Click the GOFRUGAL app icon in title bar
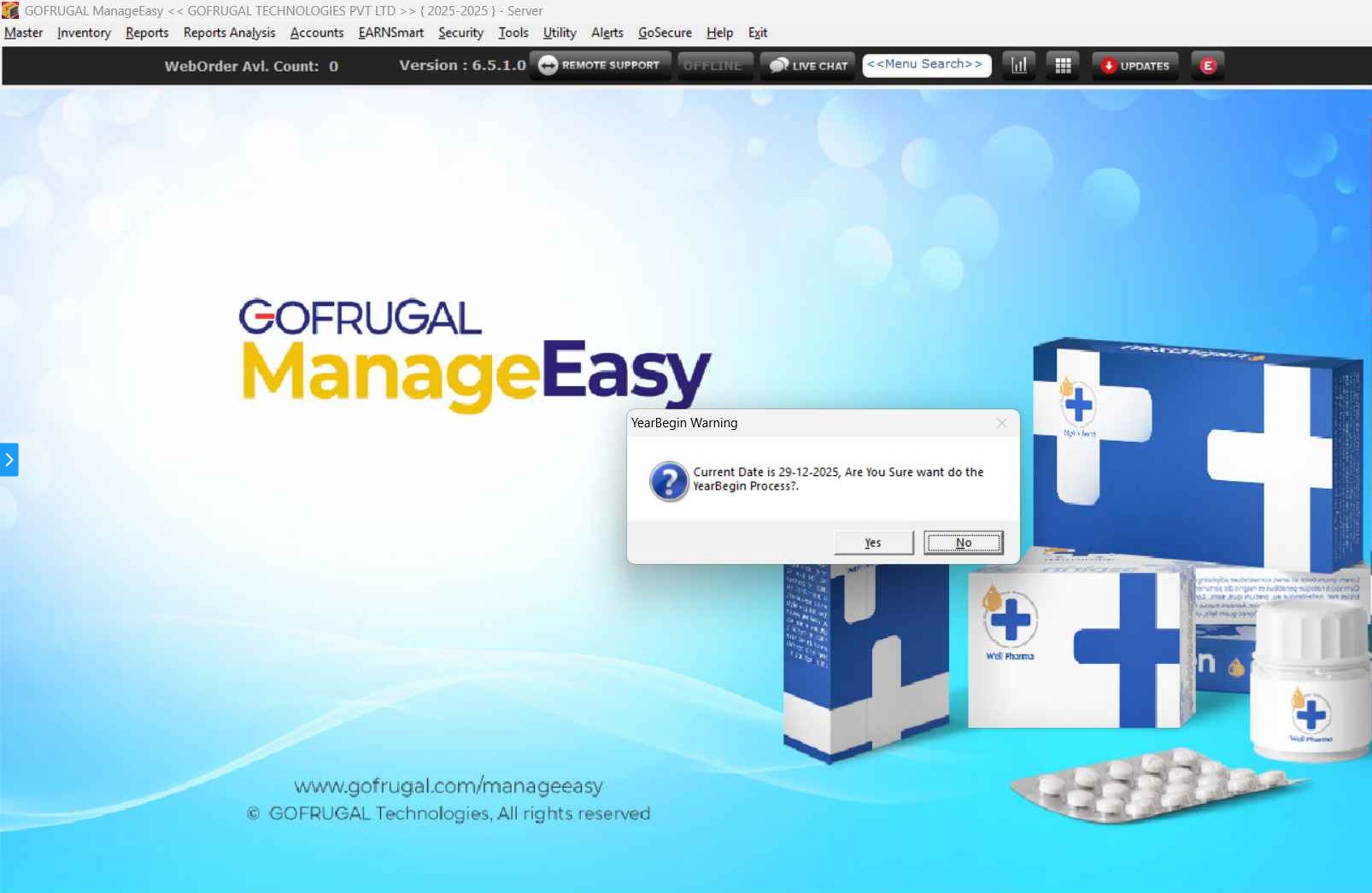 (10, 10)
